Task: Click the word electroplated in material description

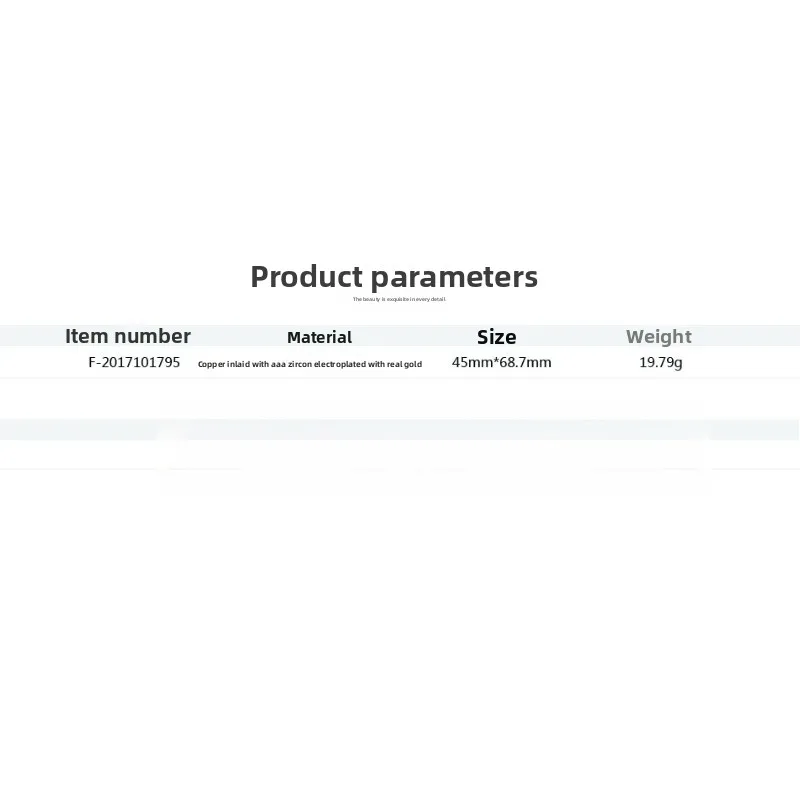Action: click(x=340, y=364)
